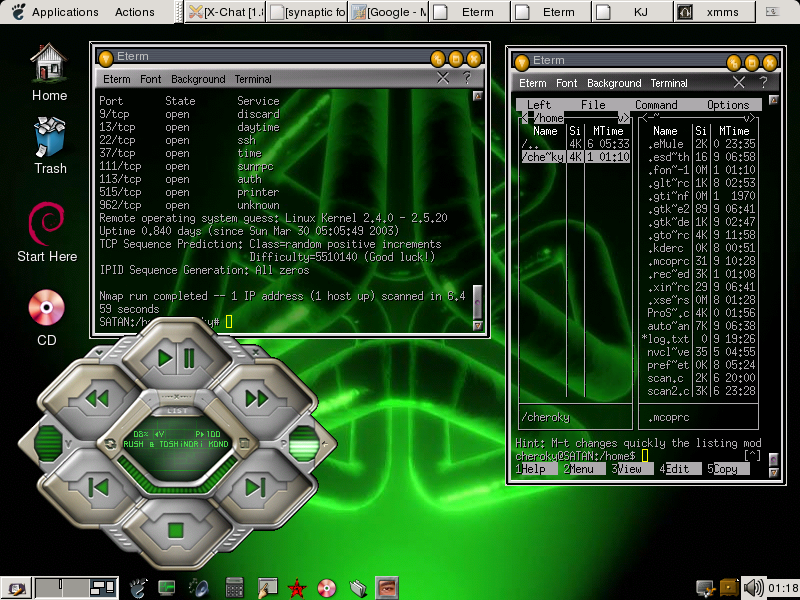Viewport: 800px width, 600px height.
Task: Open the Home desktop icon
Action: tap(49, 72)
